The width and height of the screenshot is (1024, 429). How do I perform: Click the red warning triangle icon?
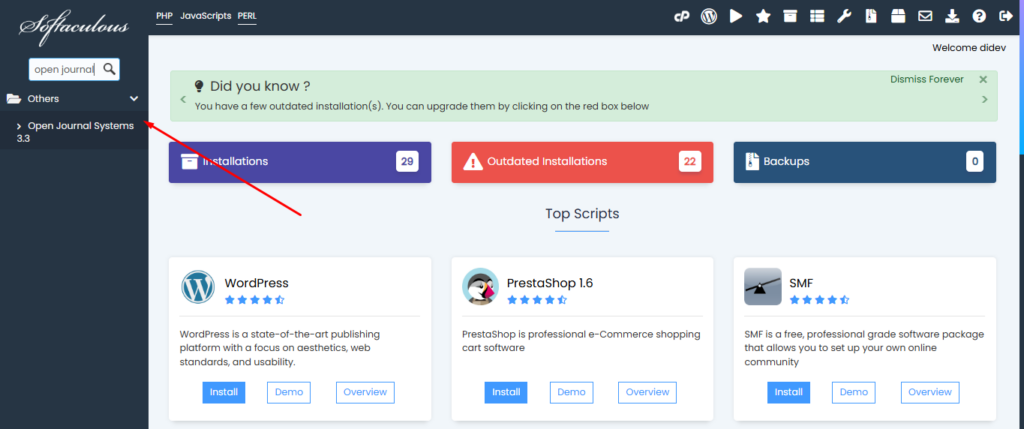pos(473,161)
